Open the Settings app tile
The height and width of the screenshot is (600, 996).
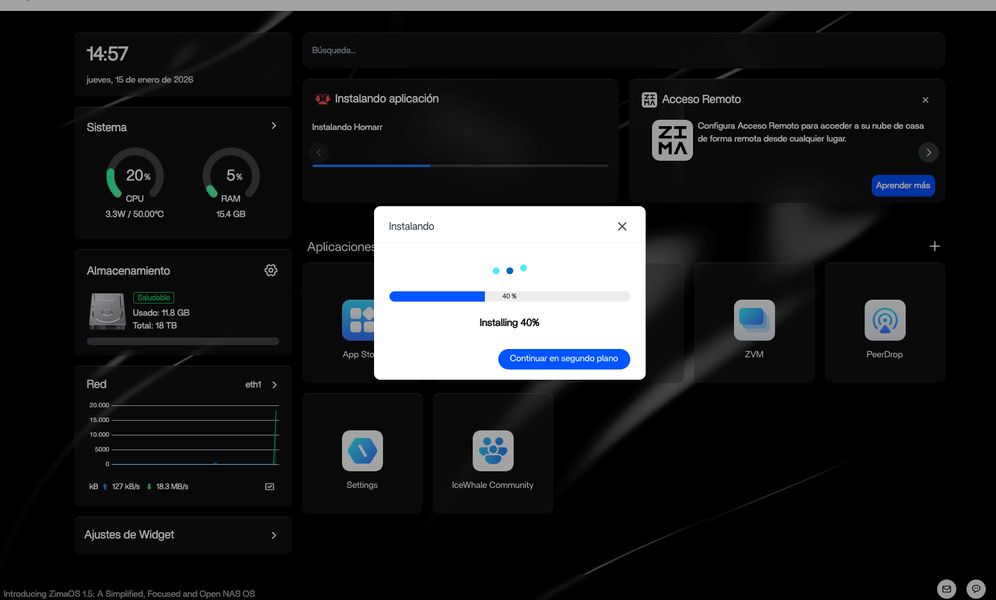pos(362,453)
